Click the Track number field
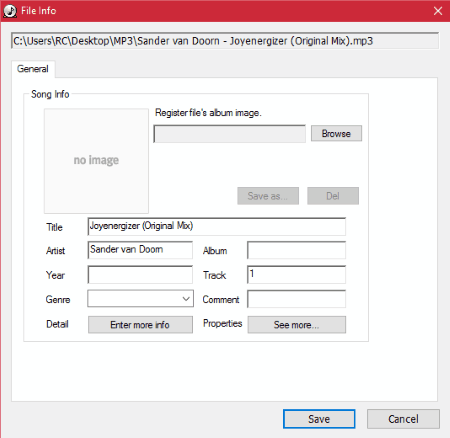 coord(296,274)
